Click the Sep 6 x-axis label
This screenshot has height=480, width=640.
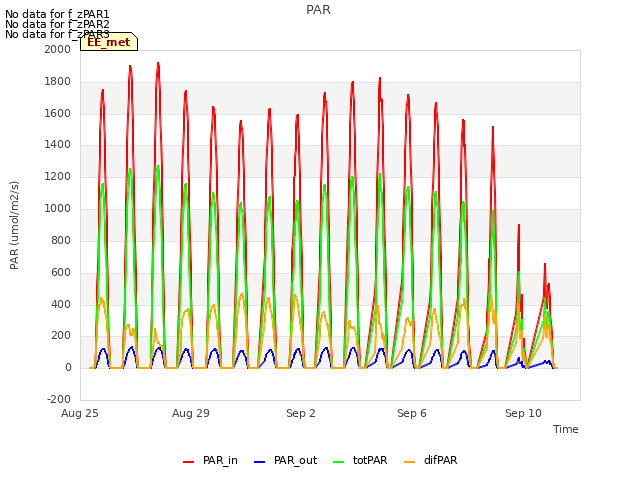coord(412,413)
